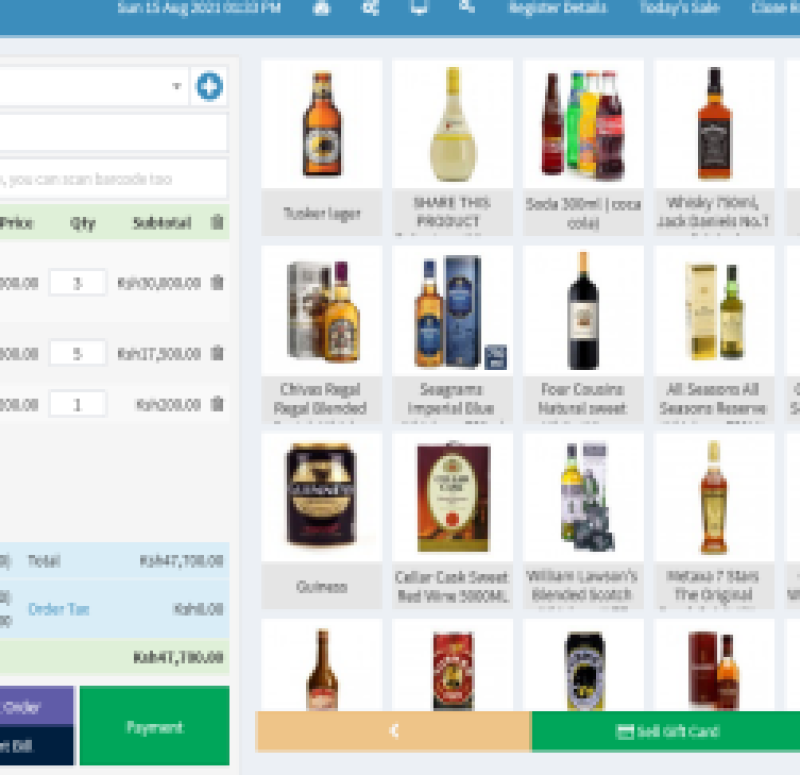Delete the cart row with quantity 1

click(x=217, y=404)
